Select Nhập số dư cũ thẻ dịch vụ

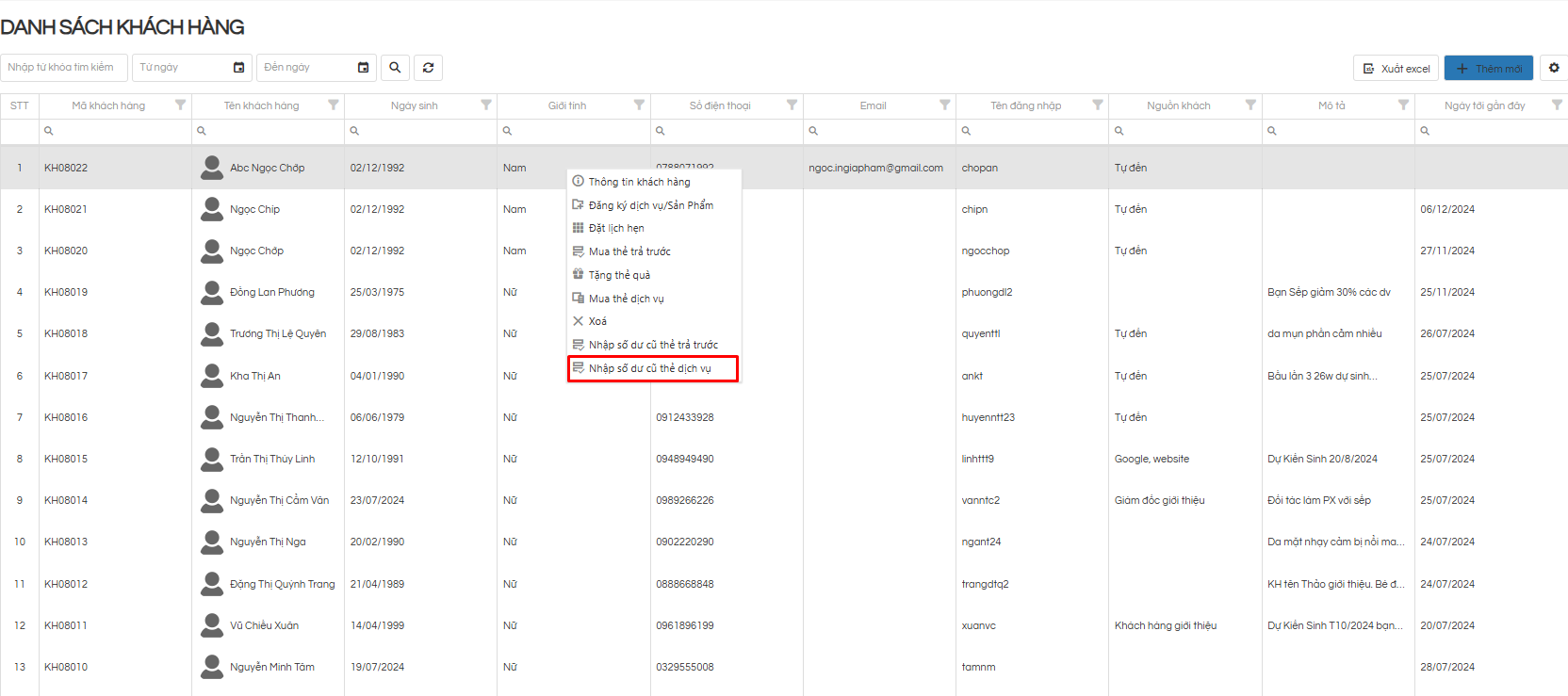[650, 368]
